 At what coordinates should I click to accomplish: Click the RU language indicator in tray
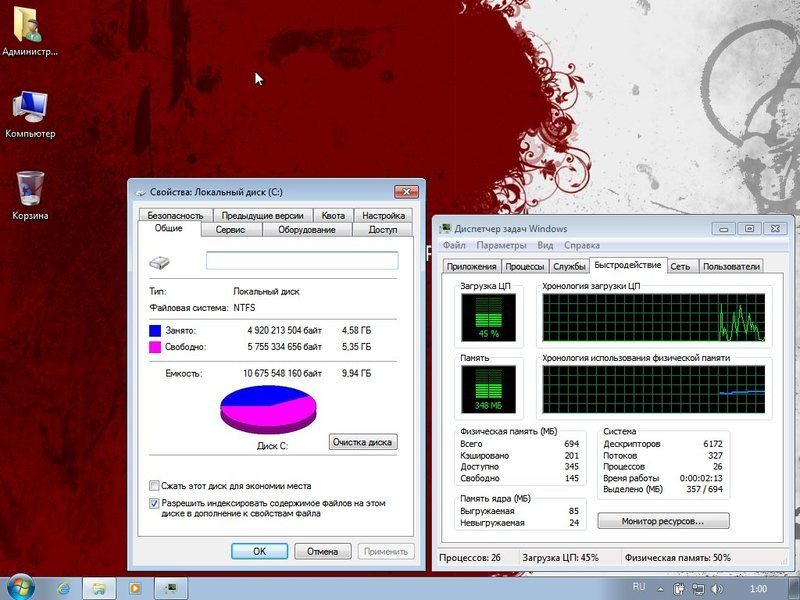tap(640, 586)
